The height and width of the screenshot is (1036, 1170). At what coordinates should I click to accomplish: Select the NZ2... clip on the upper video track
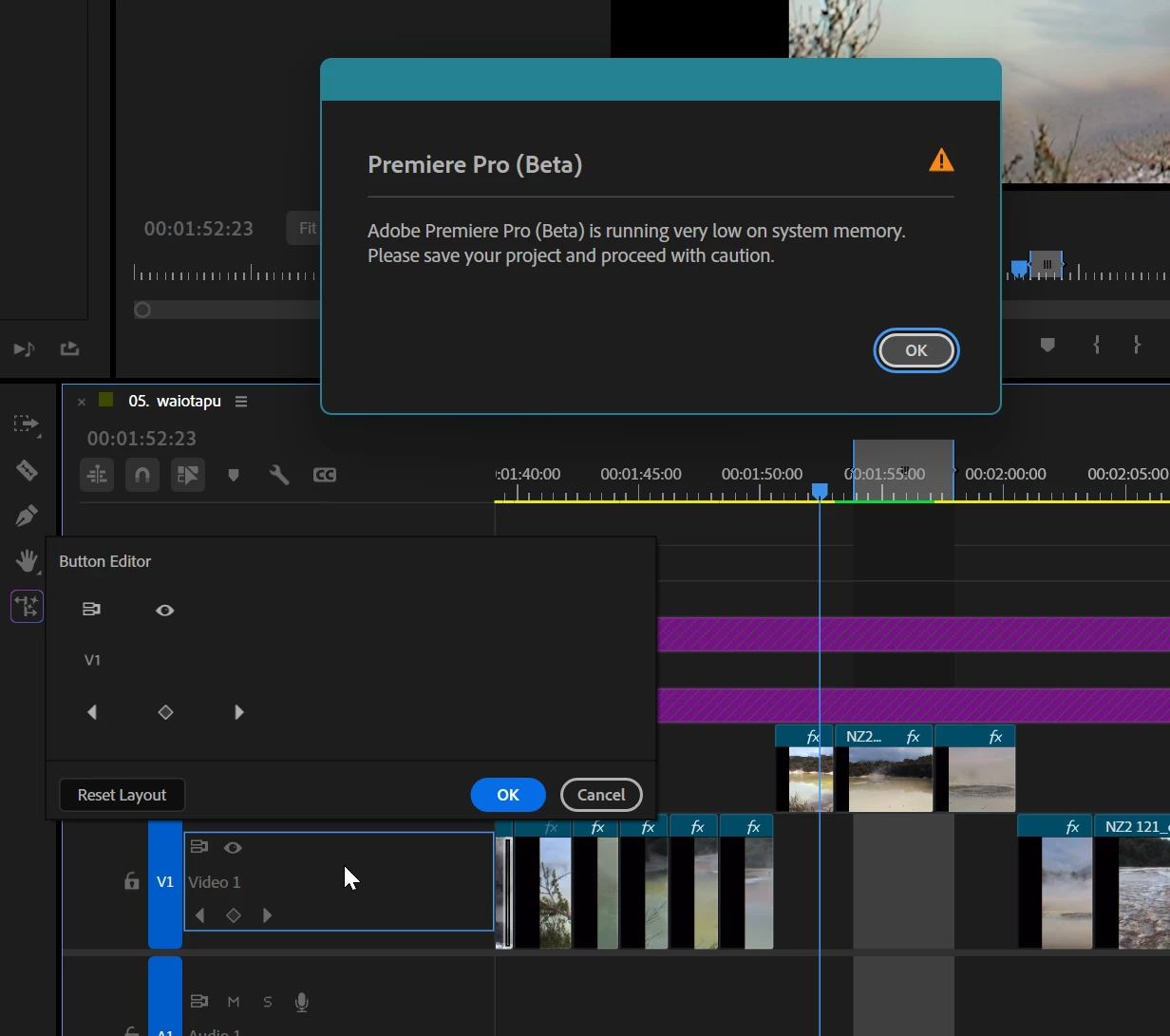tap(883, 768)
